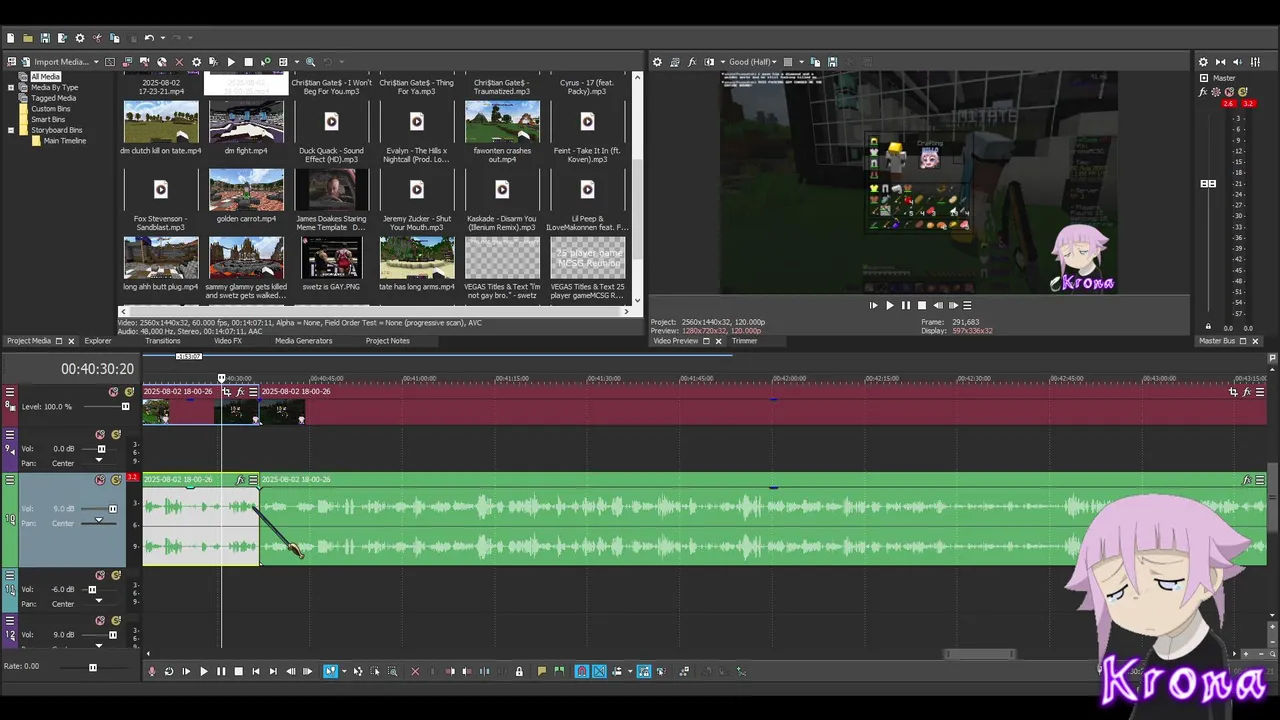Mute audio track 10
The width and height of the screenshot is (1280, 720).
(100, 480)
